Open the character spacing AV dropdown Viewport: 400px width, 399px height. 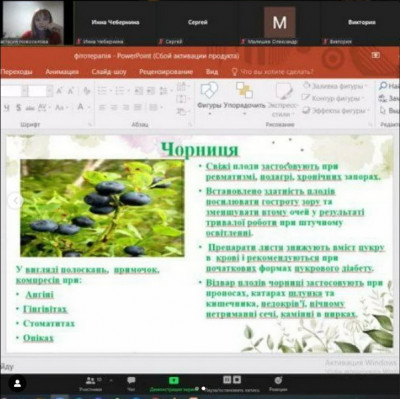point(44,108)
